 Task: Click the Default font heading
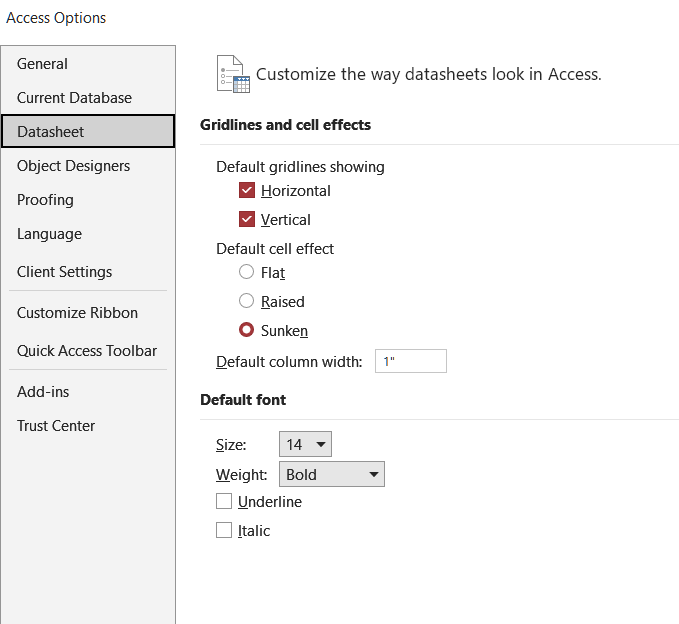pos(243,400)
